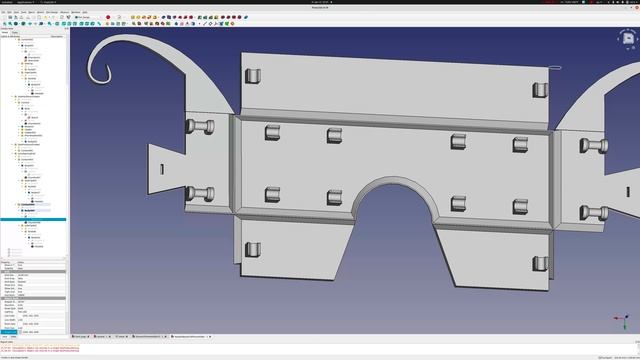Click the Fit all view icon
This screenshot has height=360, width=640.
click(4, 24)
